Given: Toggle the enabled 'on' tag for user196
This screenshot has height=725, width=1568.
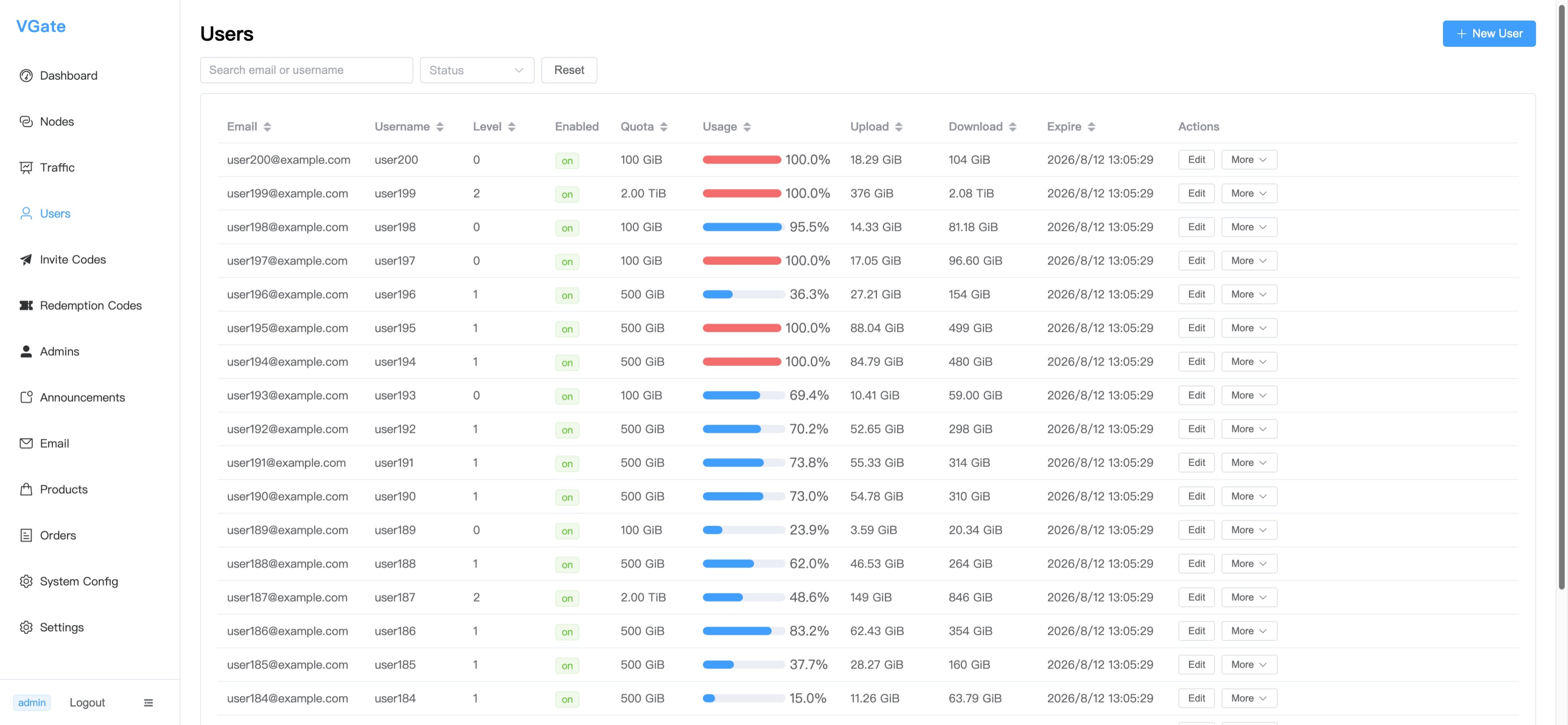Looking at the screenshot, I should (x=567, y=296).
